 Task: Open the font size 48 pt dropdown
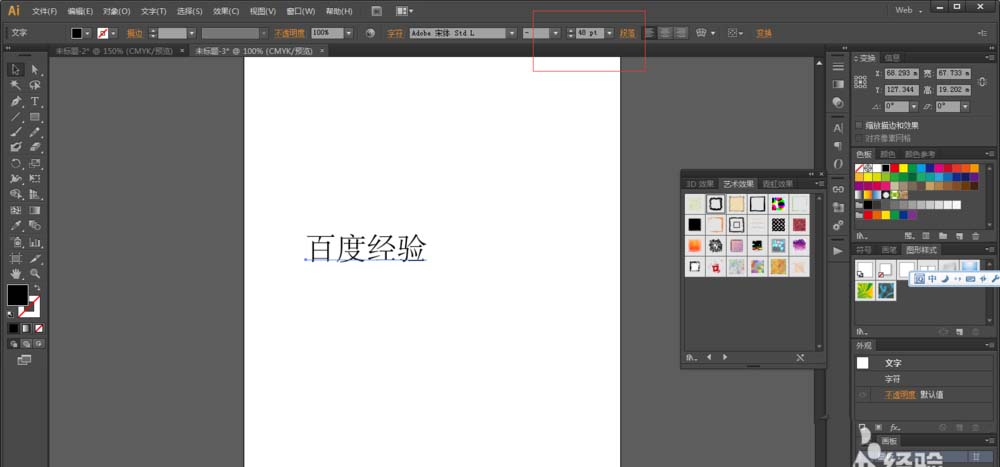[x=610, y=33]
